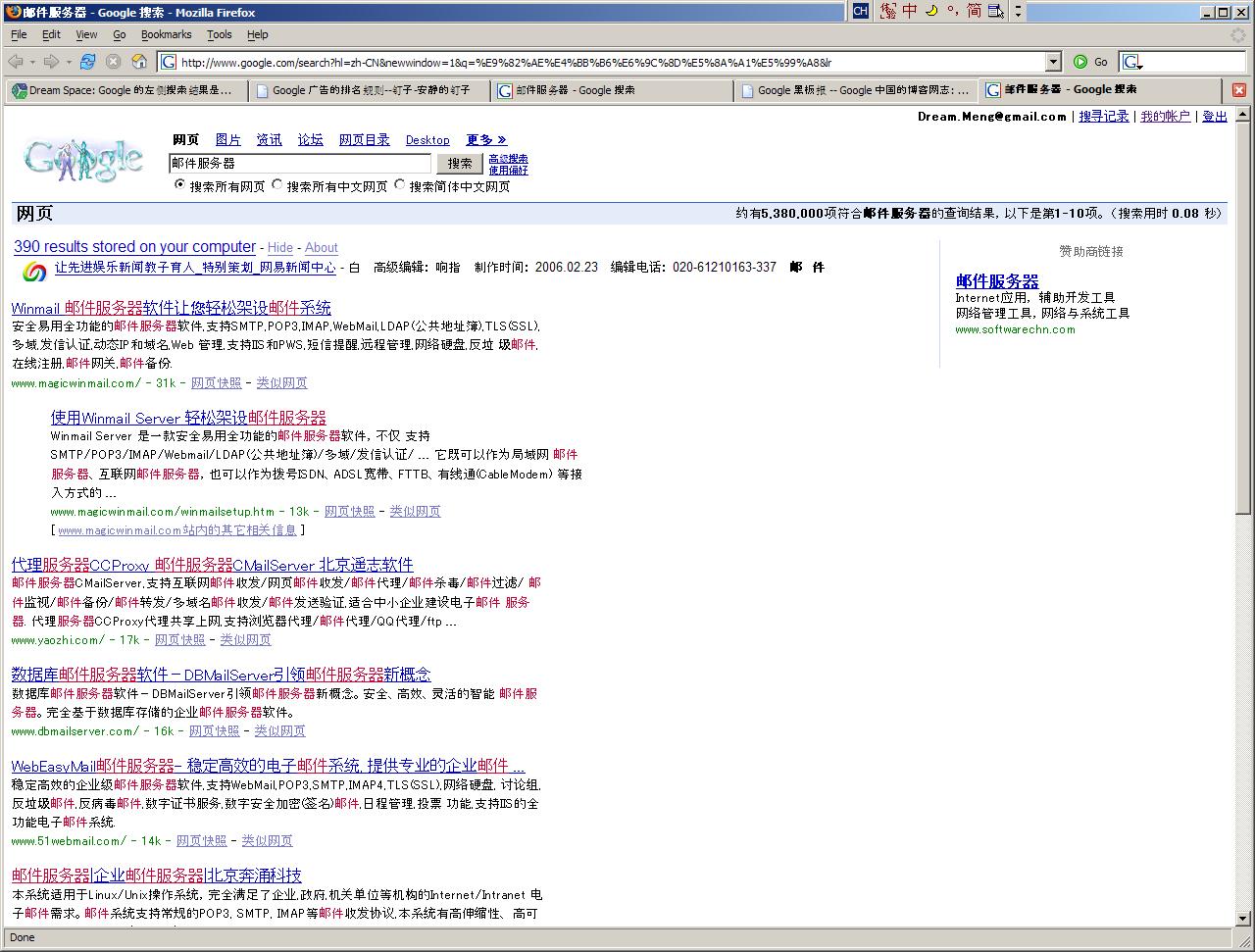Click the Google search engine icon in search box
1255x952 pixels.
point(1132,62)
